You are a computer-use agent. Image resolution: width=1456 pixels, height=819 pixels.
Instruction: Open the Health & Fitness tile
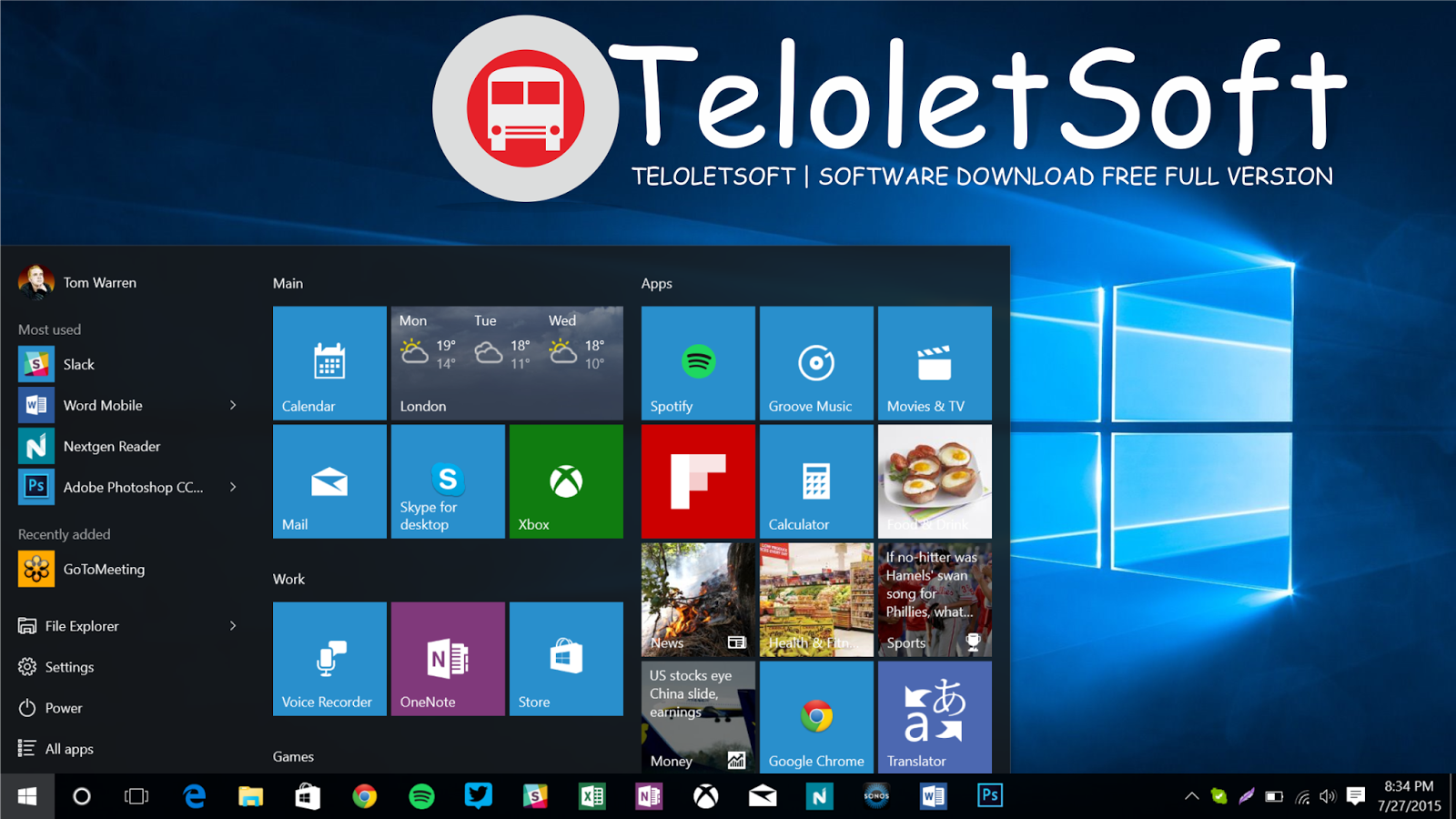point(816,600)
